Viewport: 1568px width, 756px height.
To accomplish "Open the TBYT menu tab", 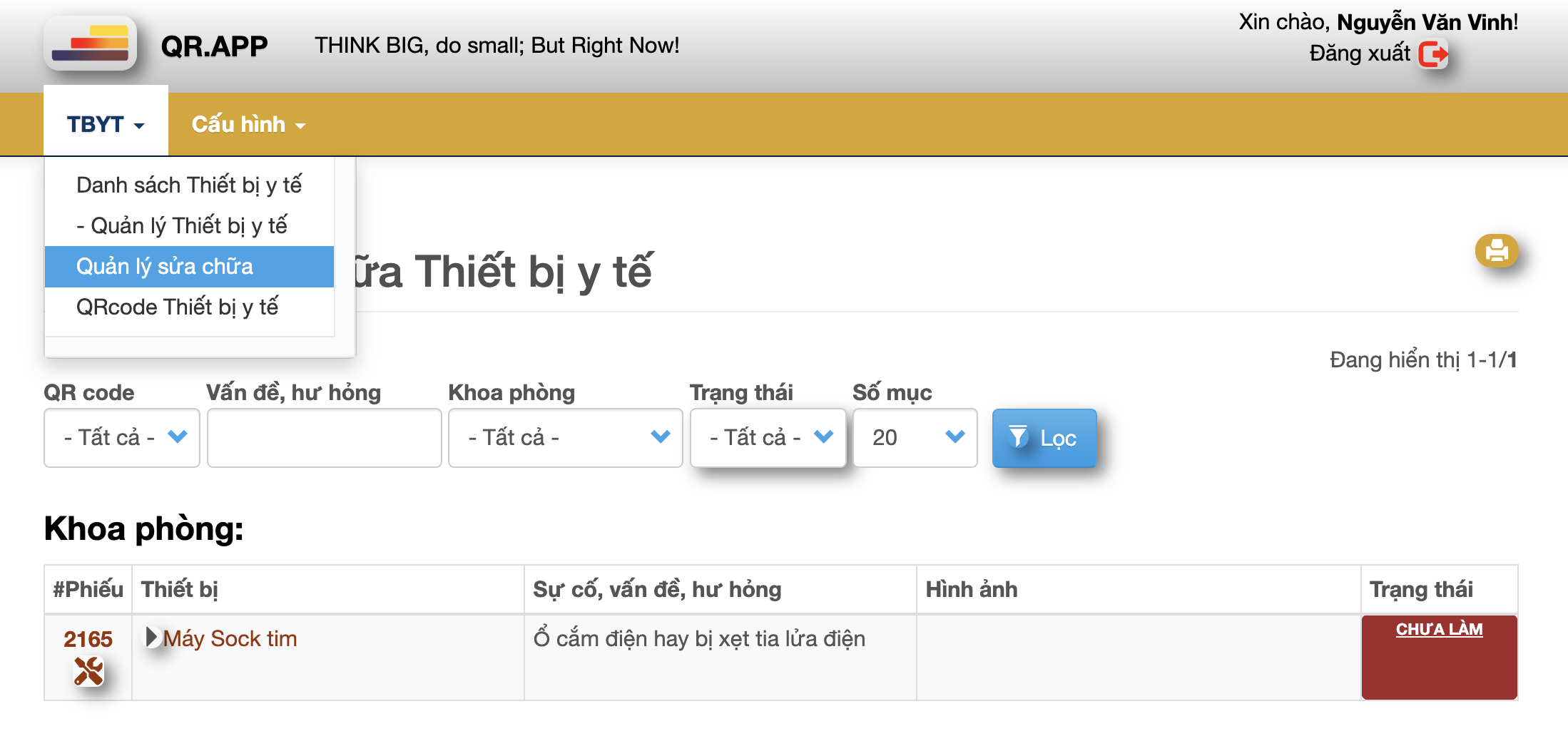I will [x=106, y=125].
